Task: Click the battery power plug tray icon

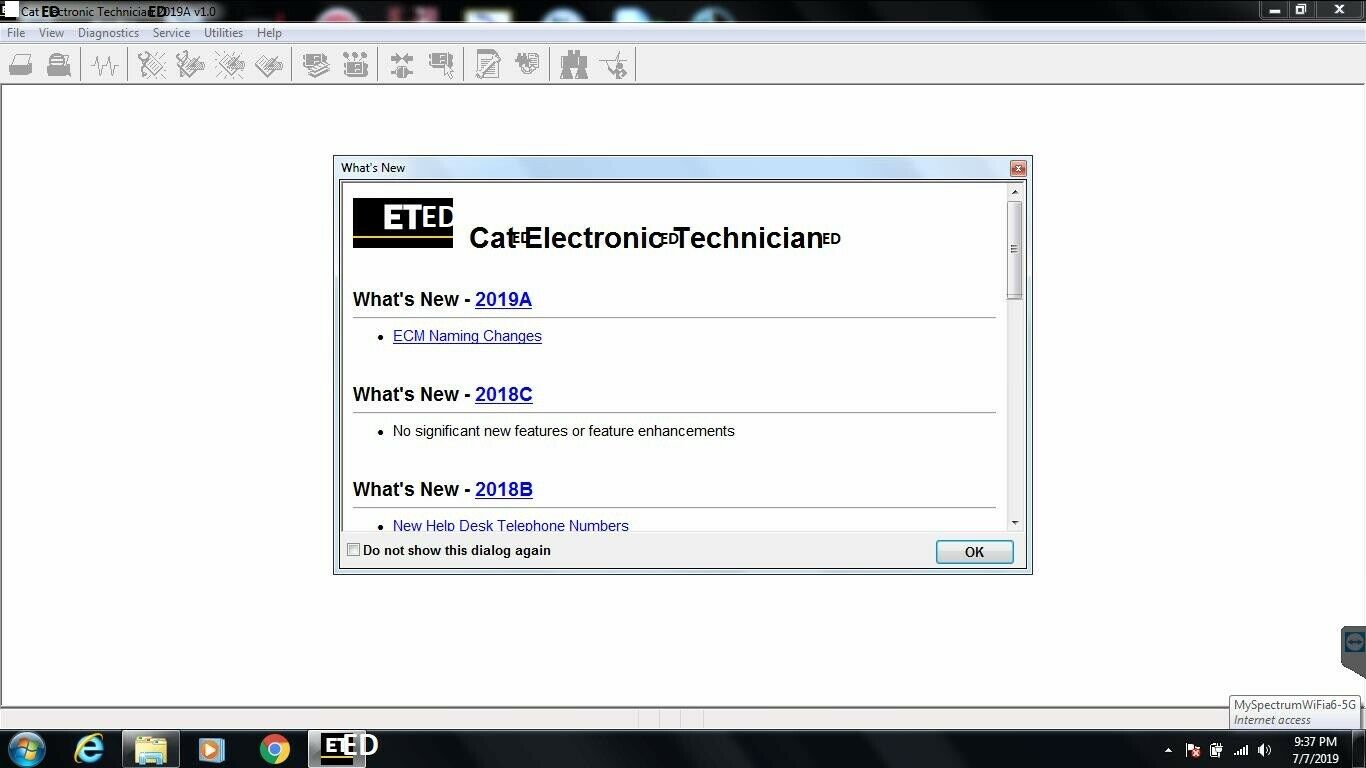Action: click(x=1216, y=750)
